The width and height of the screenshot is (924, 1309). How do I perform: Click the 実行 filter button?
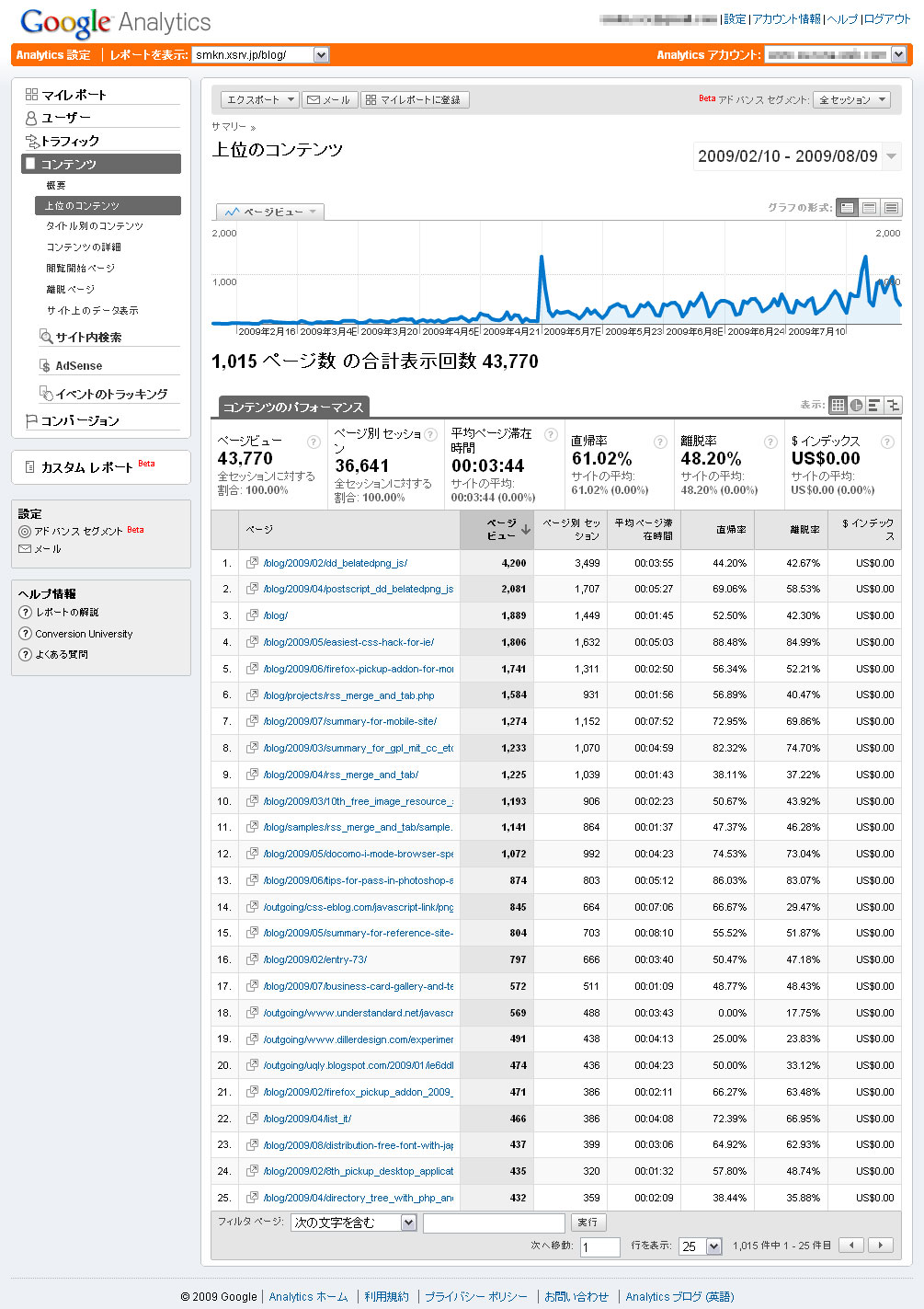coord(587,1223)
